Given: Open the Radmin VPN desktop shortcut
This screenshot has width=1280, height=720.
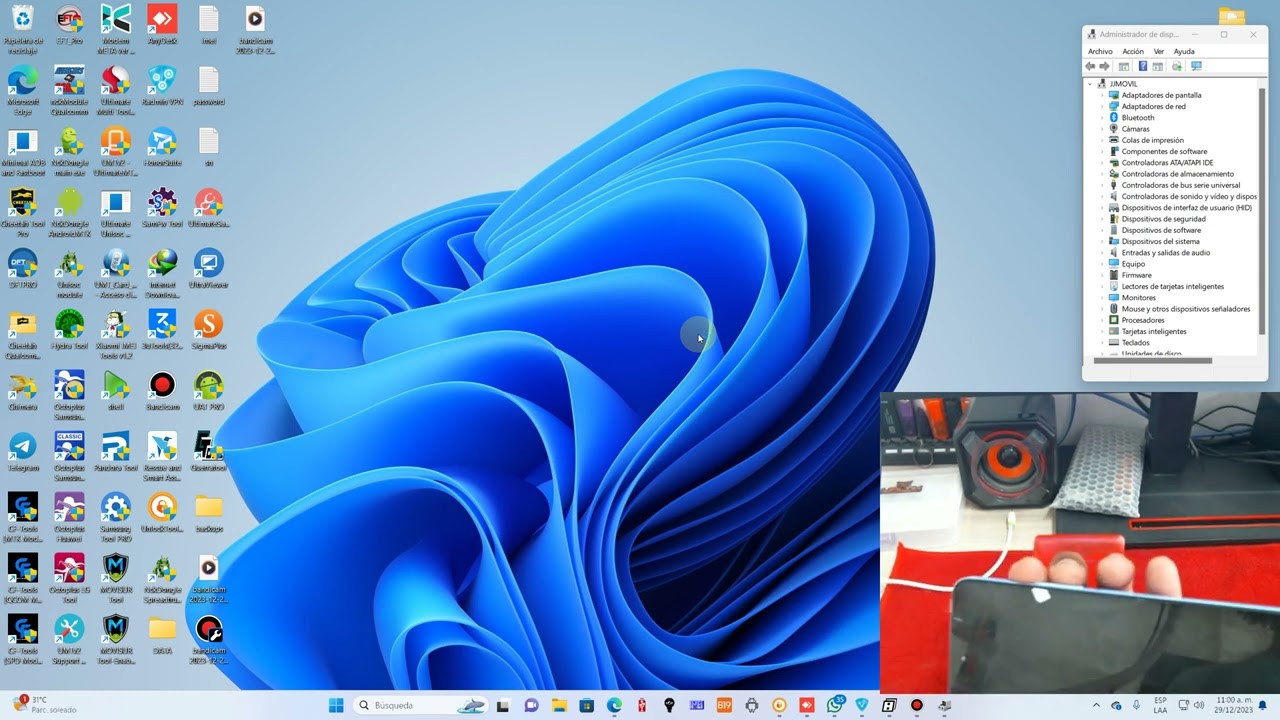Looking at the screenshot, I should pyautogui.click(x=162, y=86).
